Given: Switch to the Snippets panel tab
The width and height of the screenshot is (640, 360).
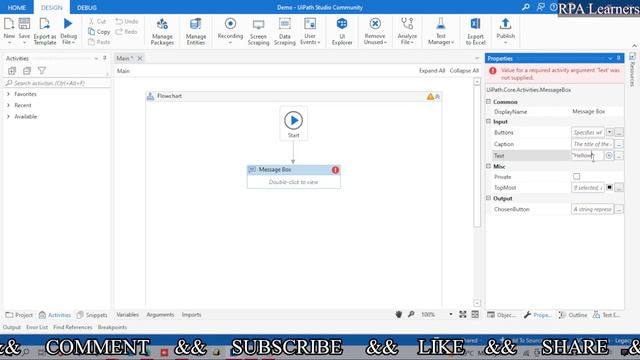Looking at the screenshot, I should pos(92,315).
